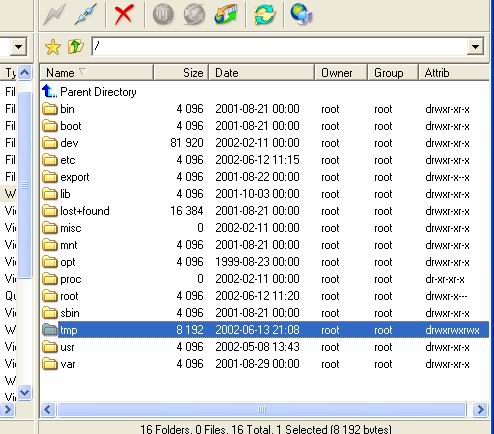
Task: Select the lib folder
Action: pyautogui.click(x=265, y=194)
